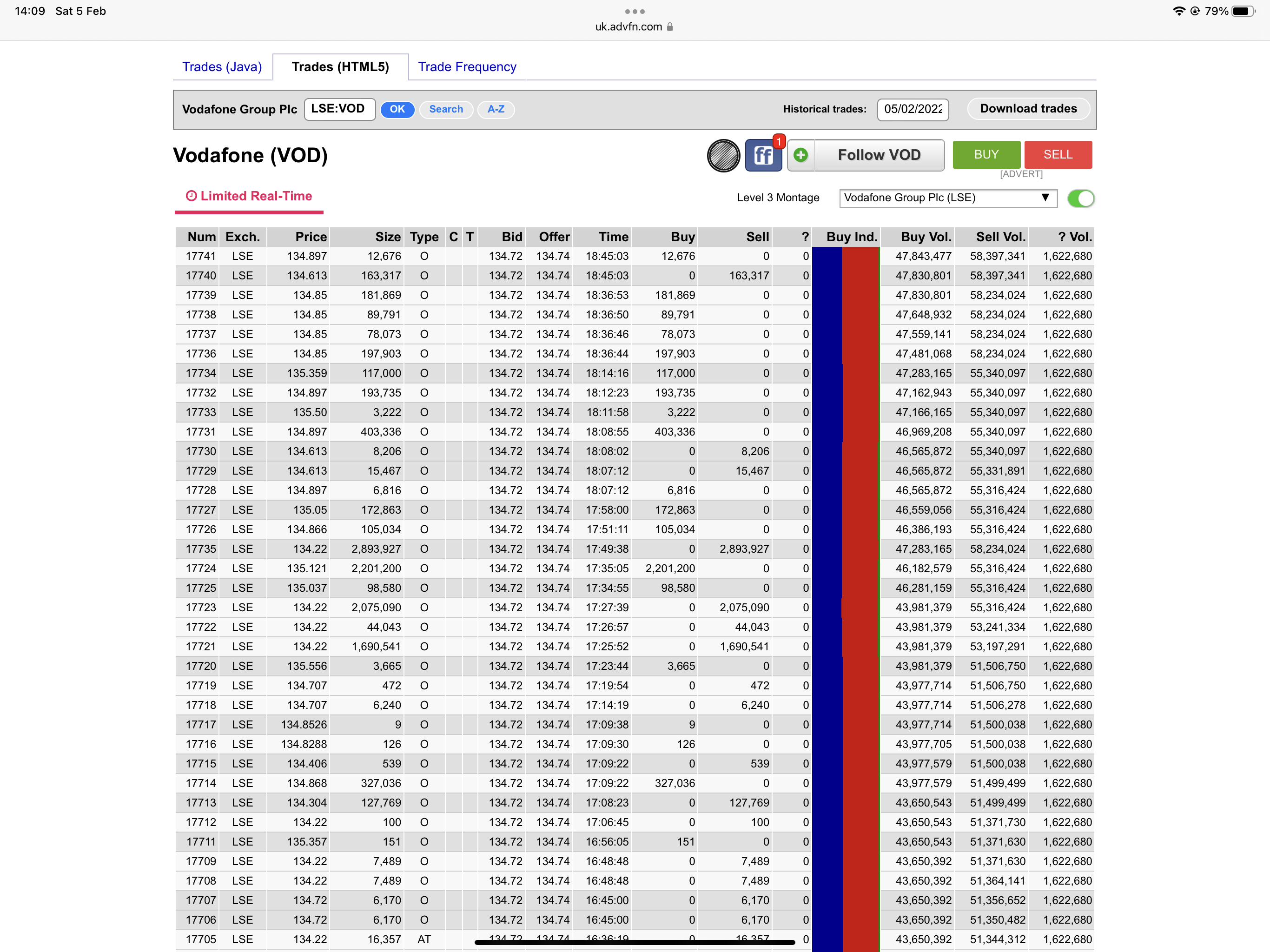
Task: Switch to the Trades (Java) tab
Action: click(222, 66)
